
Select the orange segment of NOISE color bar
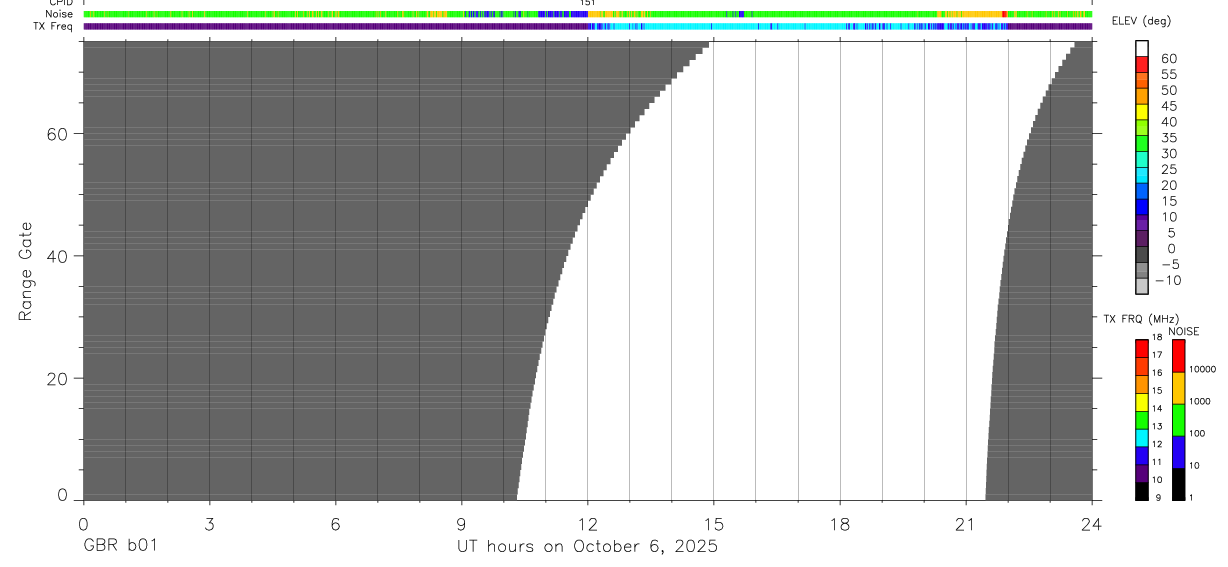click(x=1178, y=388)
